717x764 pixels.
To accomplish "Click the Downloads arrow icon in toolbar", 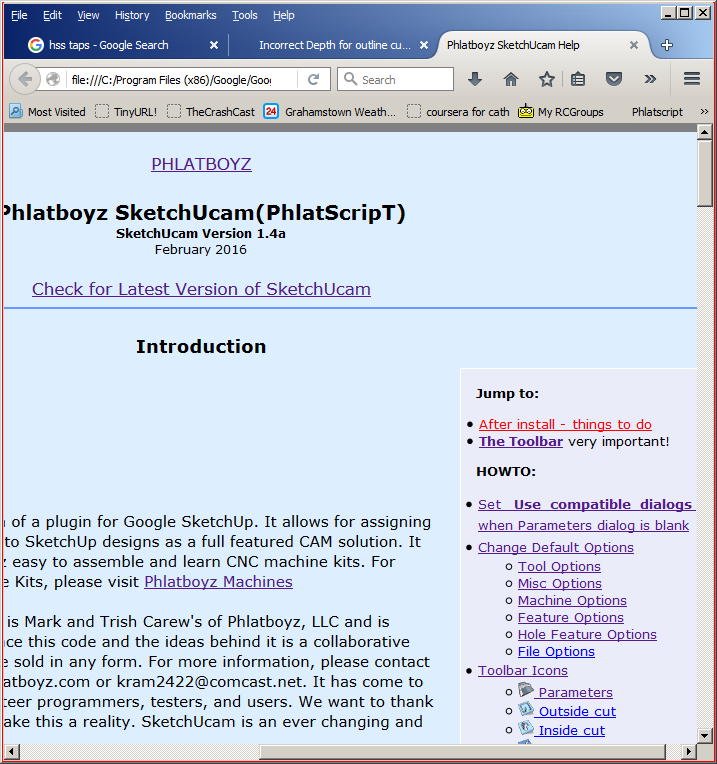I will click(x=475, y=79).
